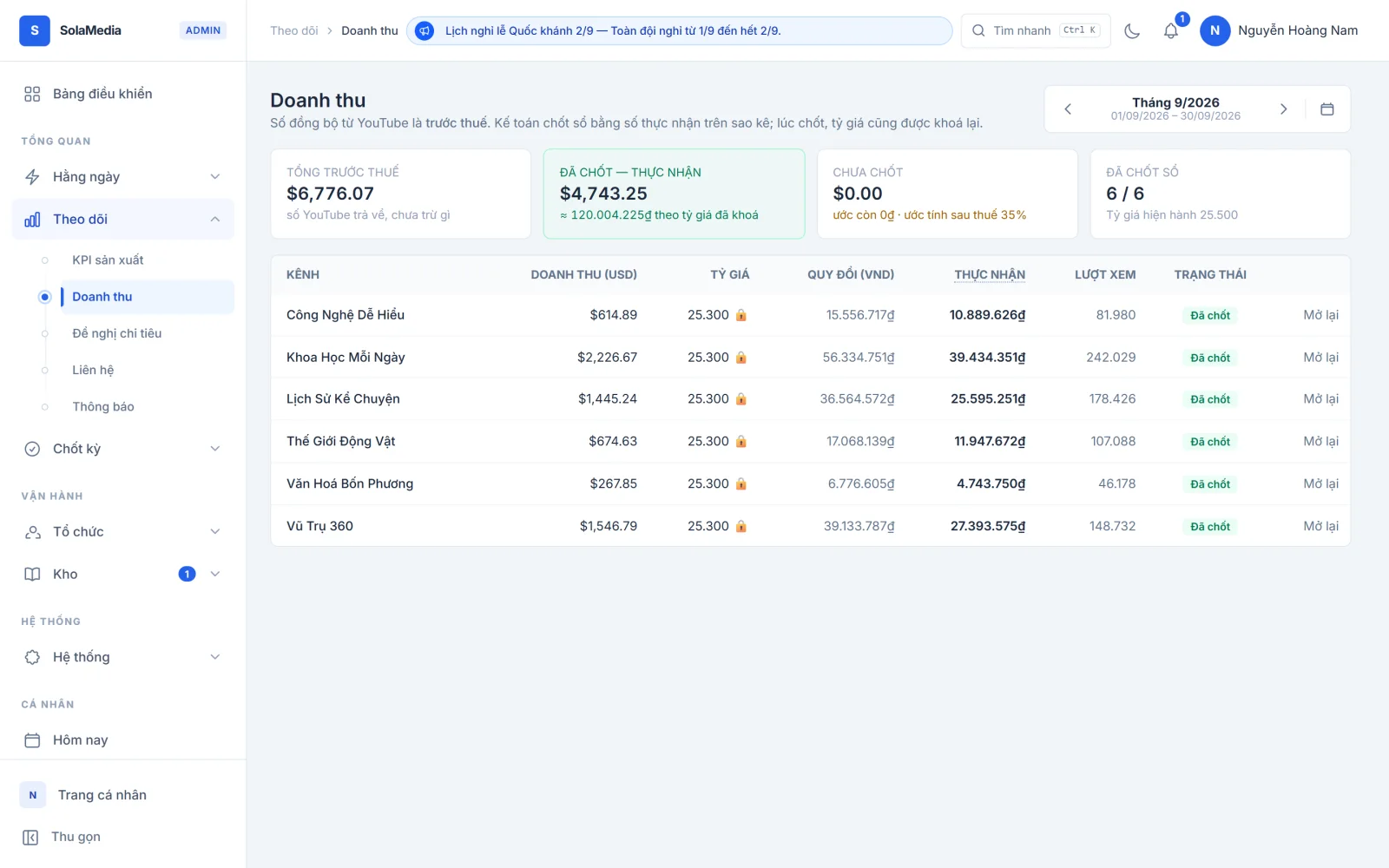The image size is (1389, 868).
Task: Click the Hằng ngày lightning icon
Action: pyautogui.click(x=32, y=177)
